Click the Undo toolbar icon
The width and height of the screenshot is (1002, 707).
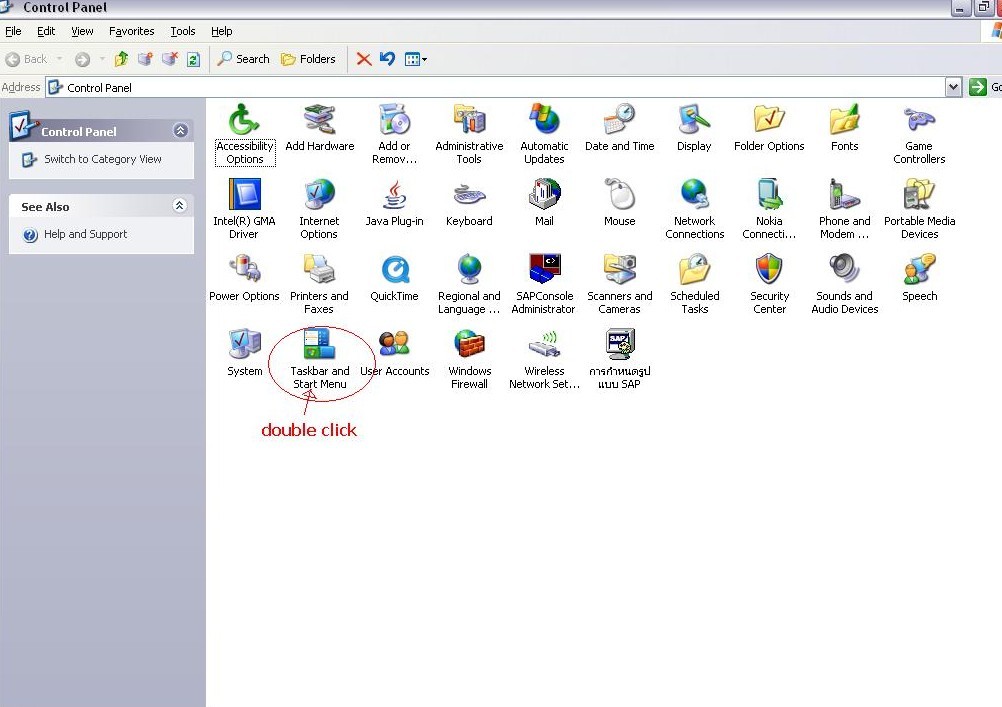click(387, 59)
